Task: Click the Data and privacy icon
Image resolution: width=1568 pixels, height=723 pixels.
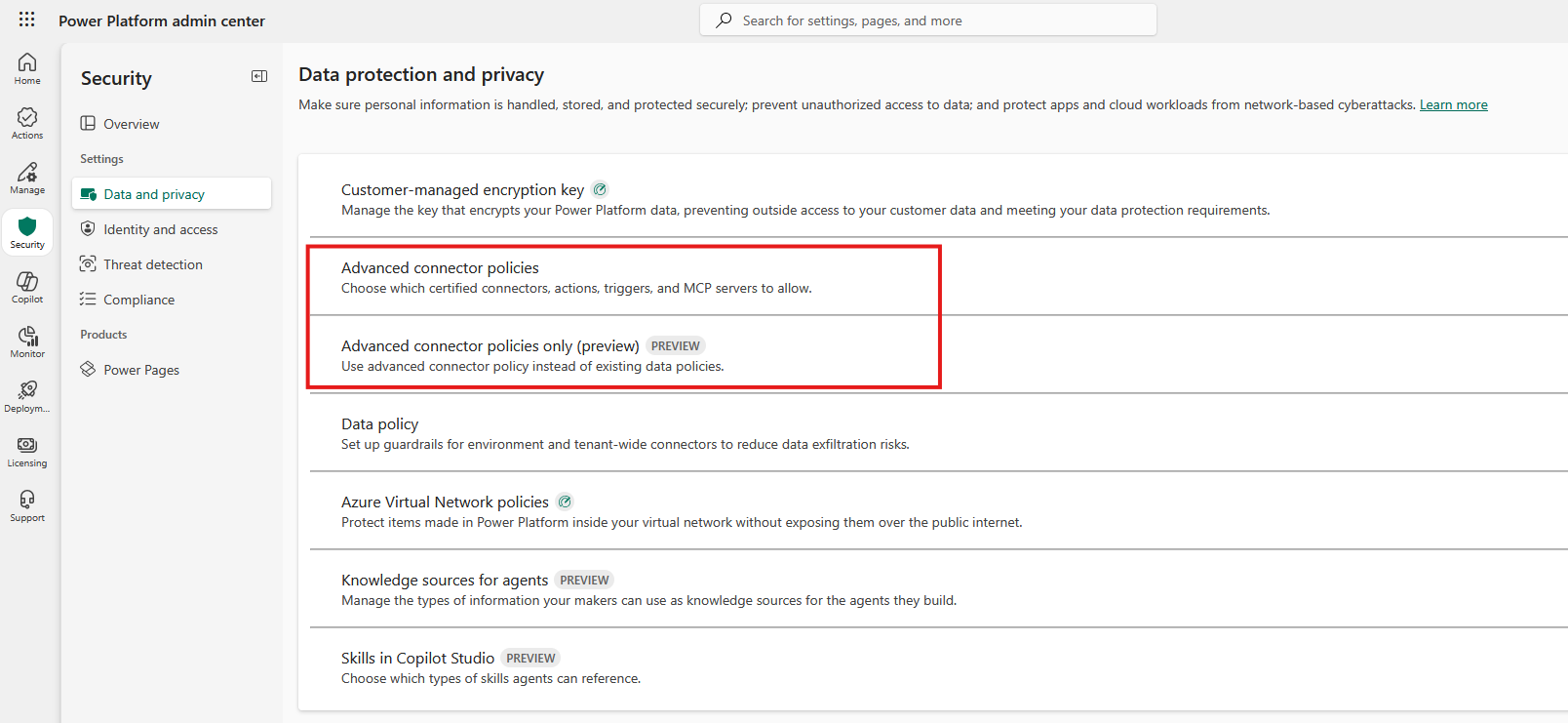Action: click(88, 194)
